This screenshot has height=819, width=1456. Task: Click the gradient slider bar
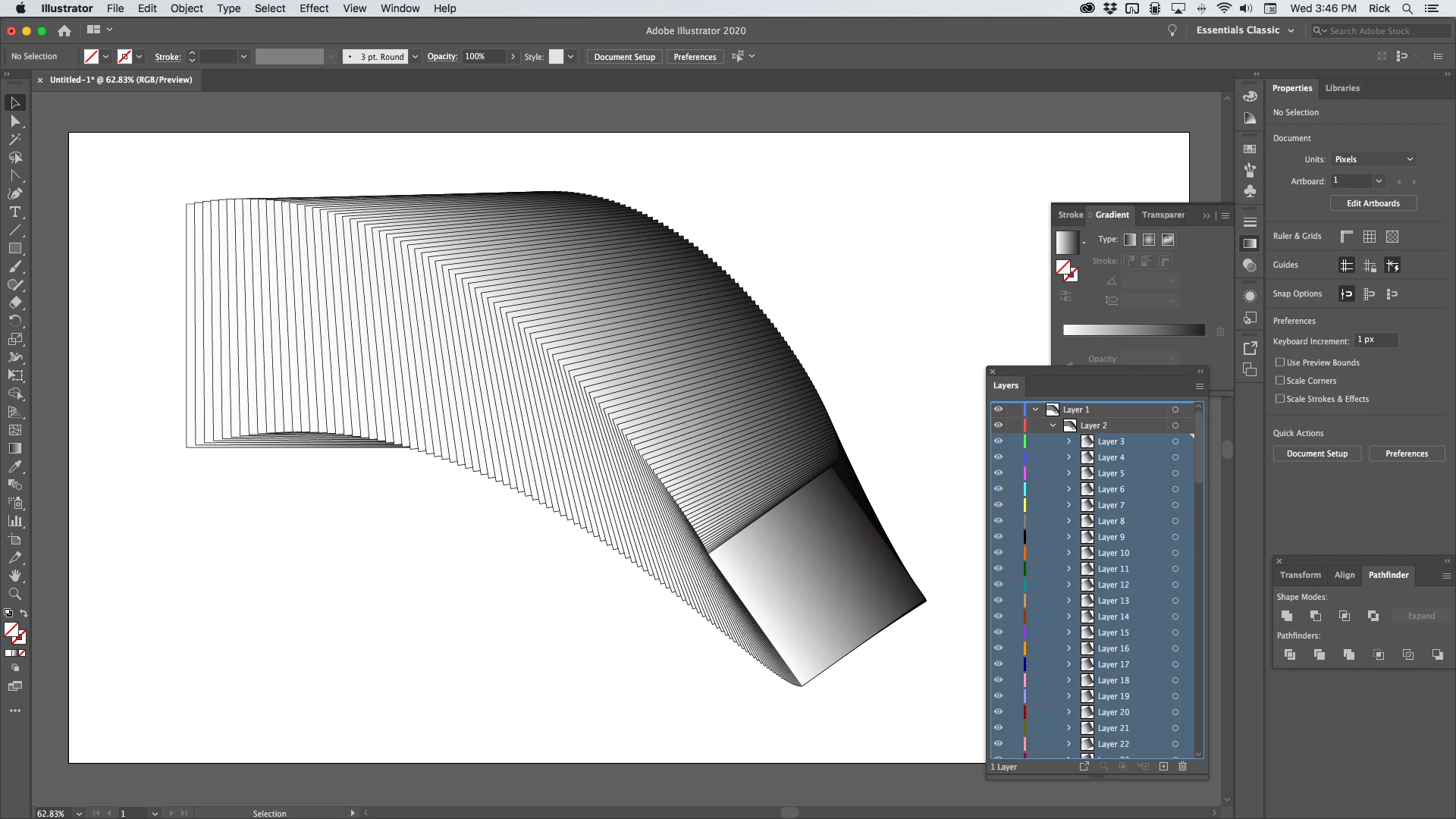pyautogui.click(x=1134, y=330)
